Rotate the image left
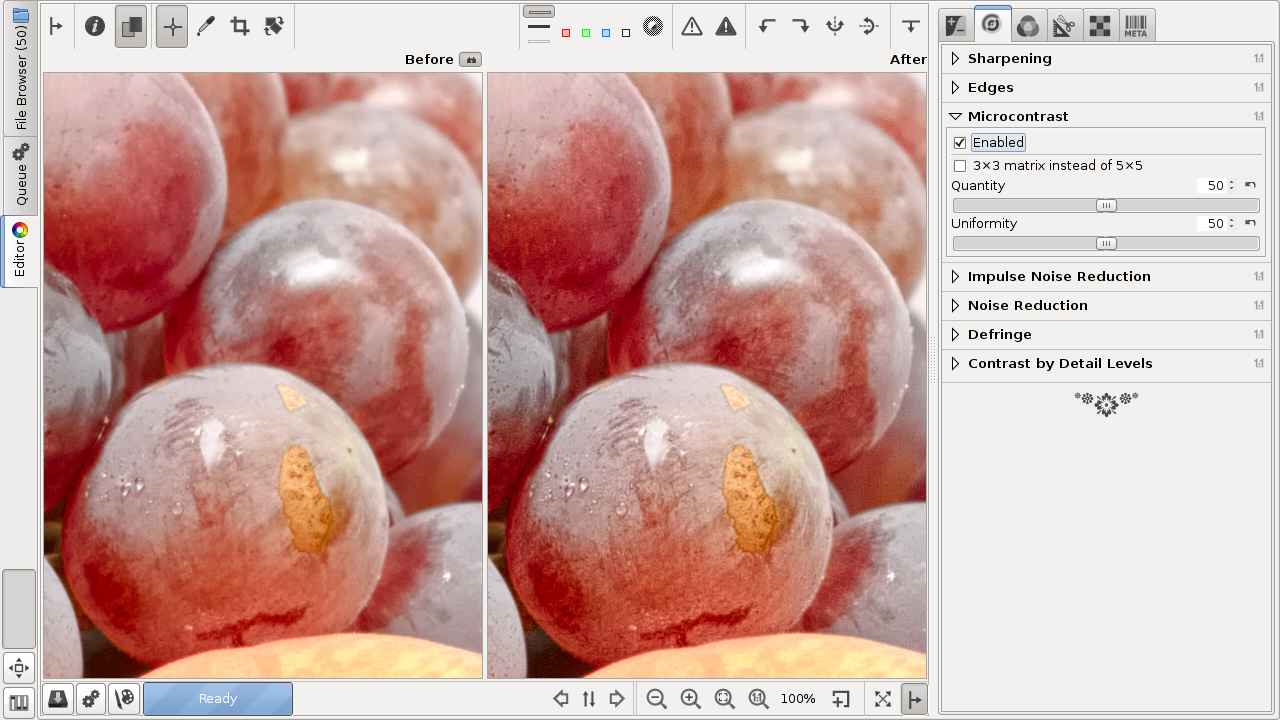 (767, 27)
